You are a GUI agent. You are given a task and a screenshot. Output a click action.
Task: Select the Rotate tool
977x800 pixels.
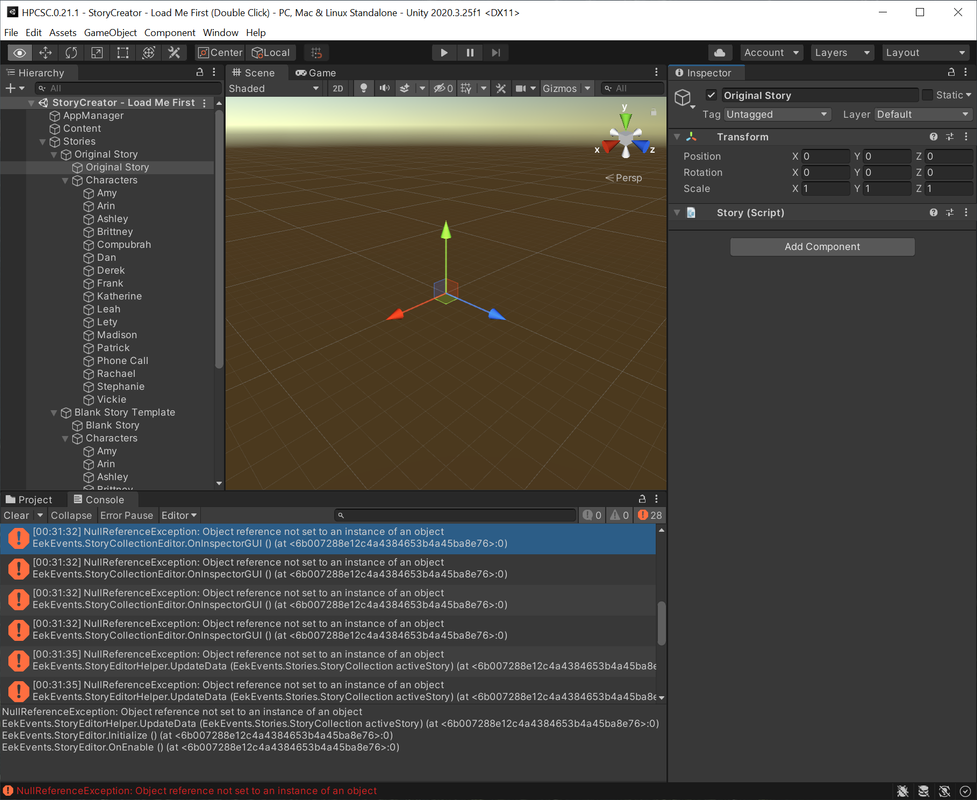[71, 53]
